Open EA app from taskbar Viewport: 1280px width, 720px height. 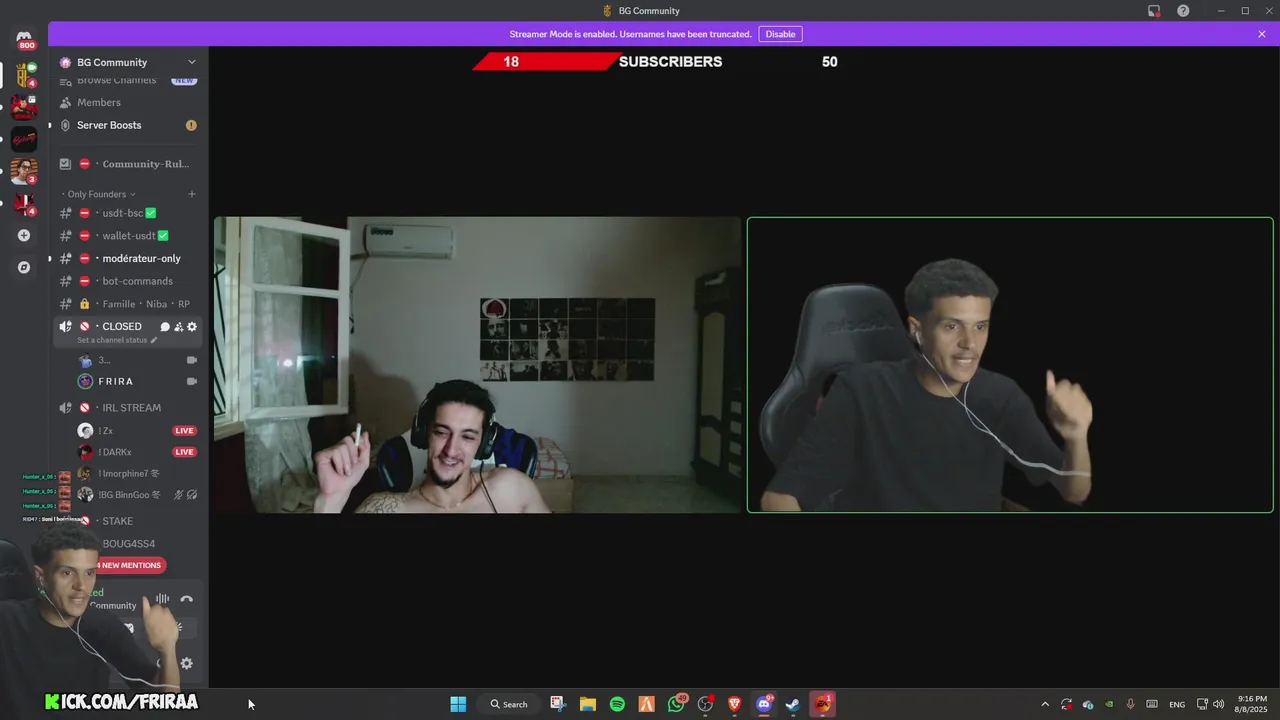(823, 704)
